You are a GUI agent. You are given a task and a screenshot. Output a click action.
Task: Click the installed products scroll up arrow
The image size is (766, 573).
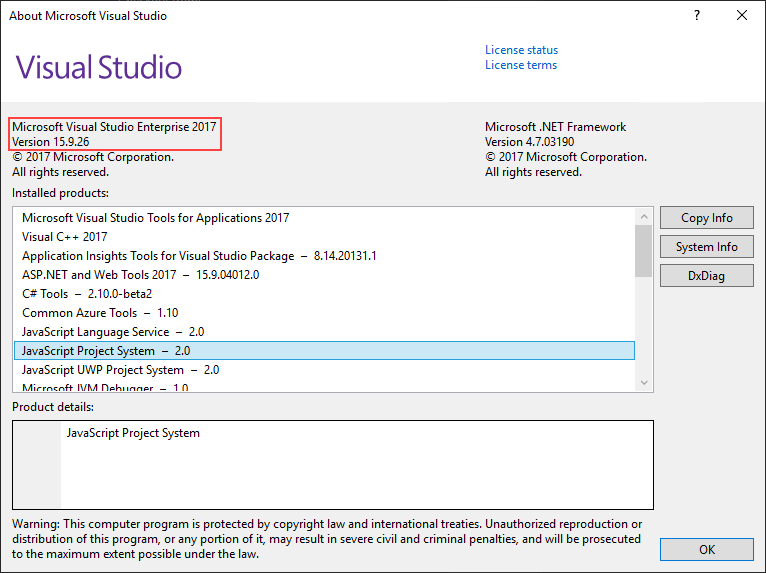644,216
